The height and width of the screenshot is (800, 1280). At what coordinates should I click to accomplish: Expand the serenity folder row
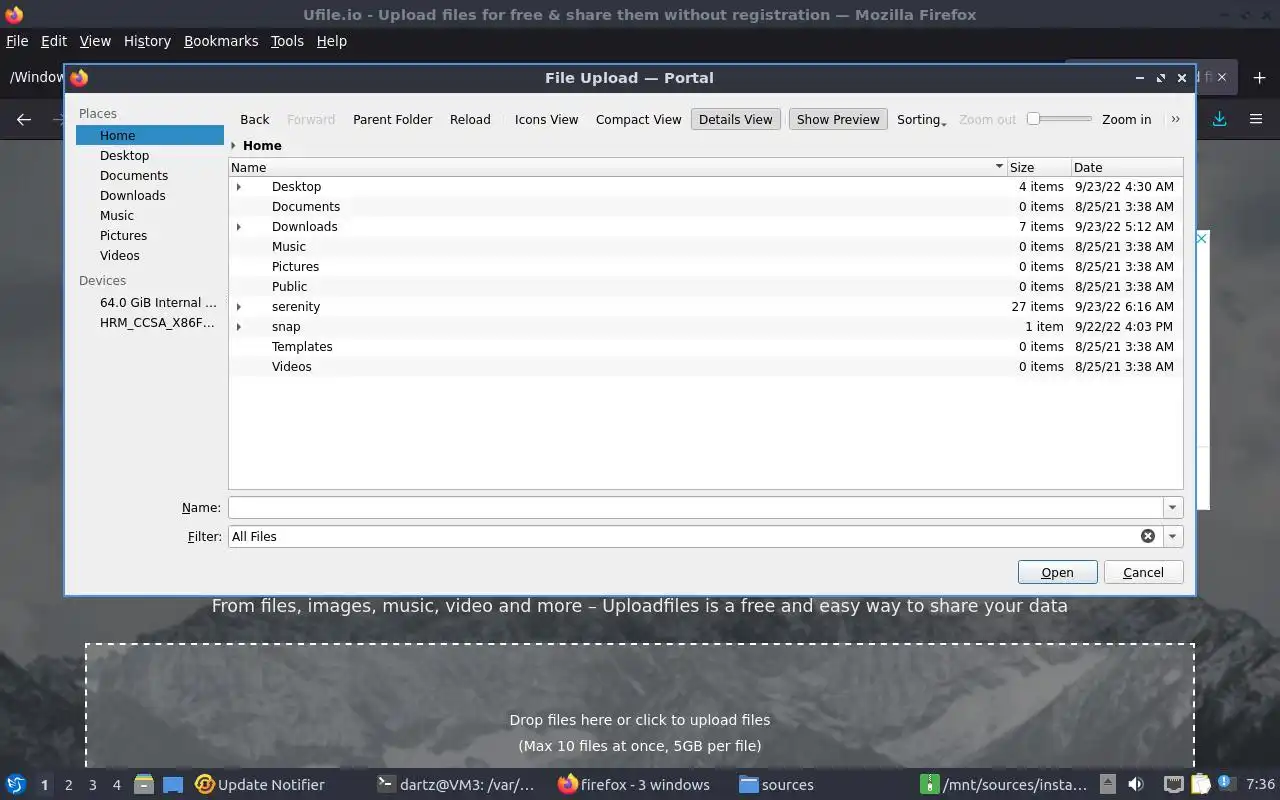click(x=238, y=307)
